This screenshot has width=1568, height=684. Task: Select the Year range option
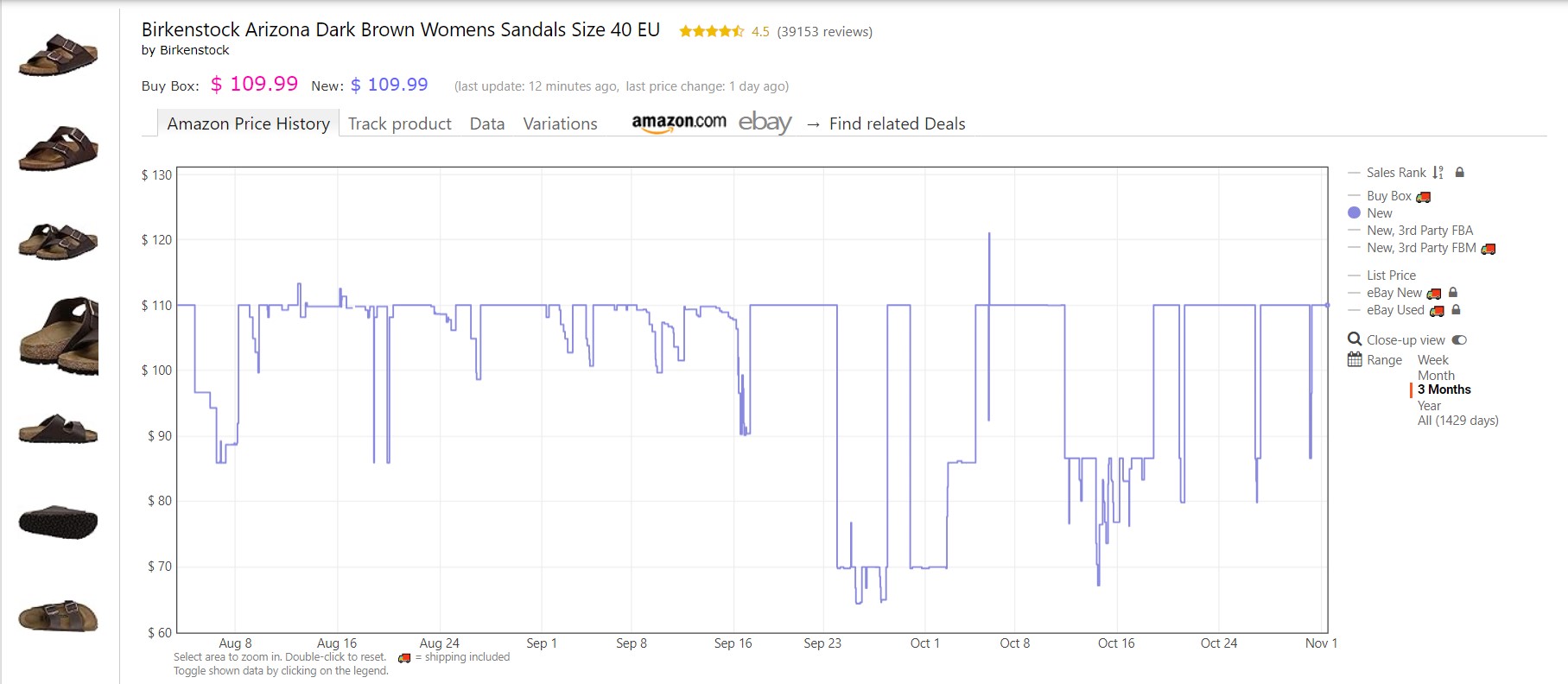tap(1429, 406)
